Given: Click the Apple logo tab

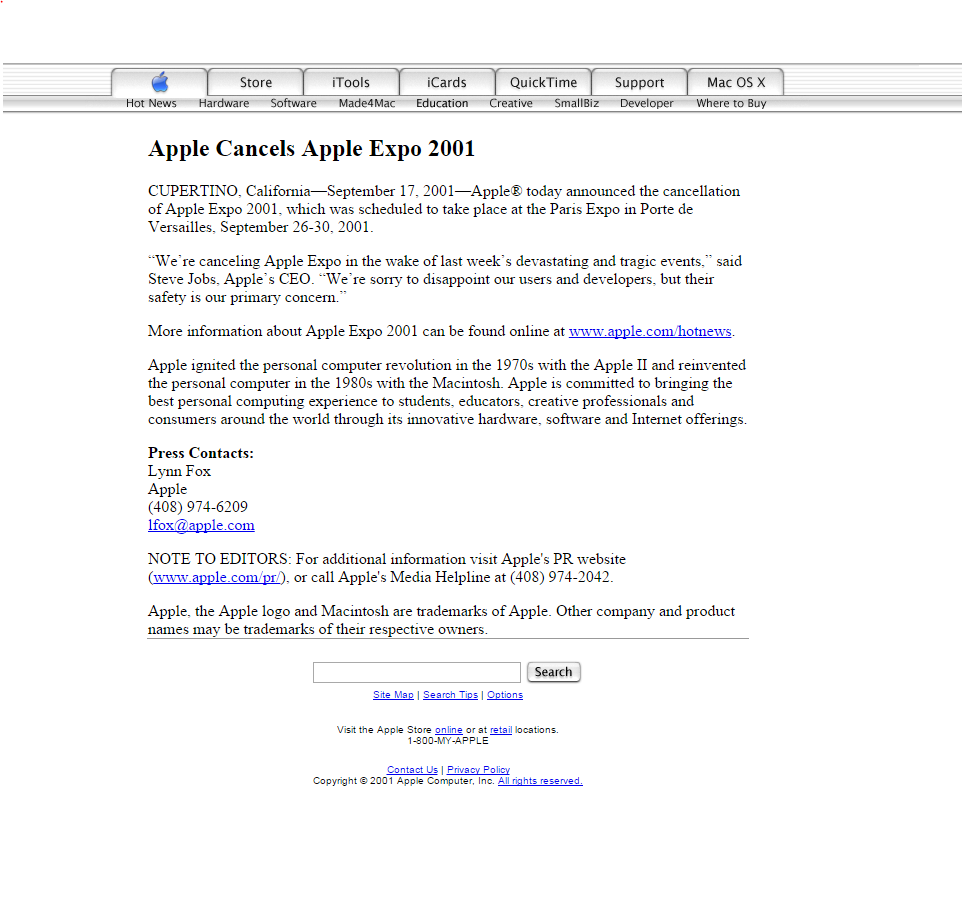Looking at the screenshot, I should point(160,82).
